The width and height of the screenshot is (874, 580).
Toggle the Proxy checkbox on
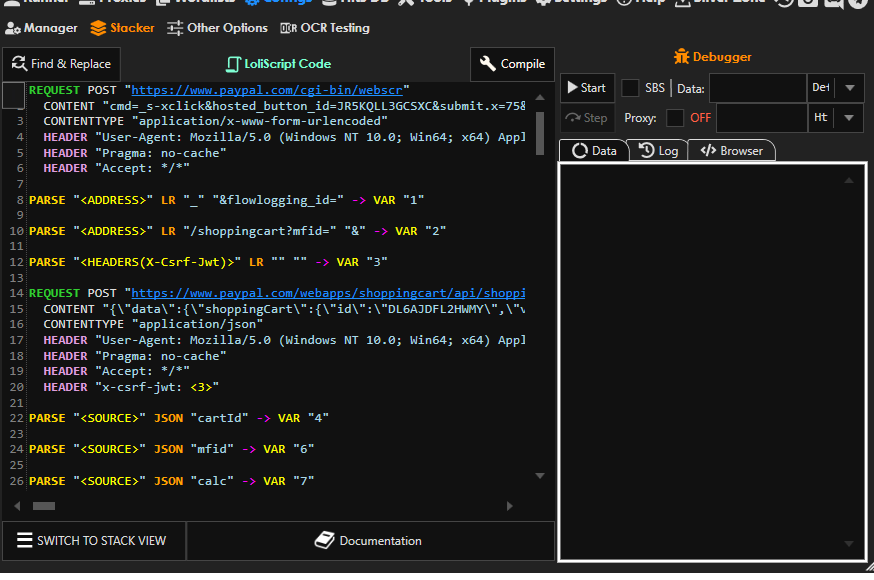pos(675,118)
